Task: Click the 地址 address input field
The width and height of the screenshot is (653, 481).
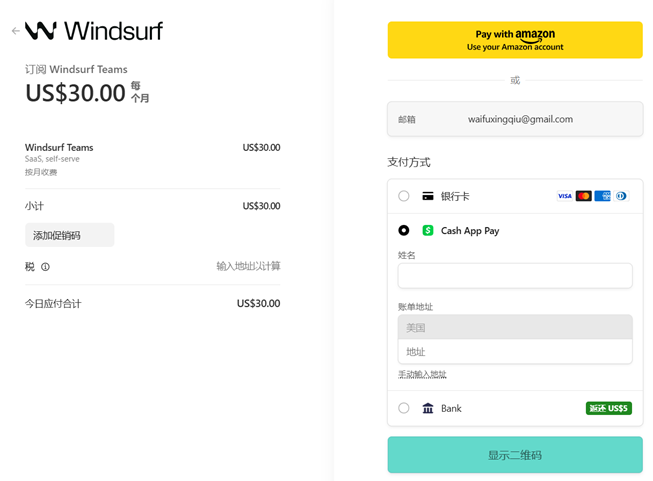Action: (515, 352)
